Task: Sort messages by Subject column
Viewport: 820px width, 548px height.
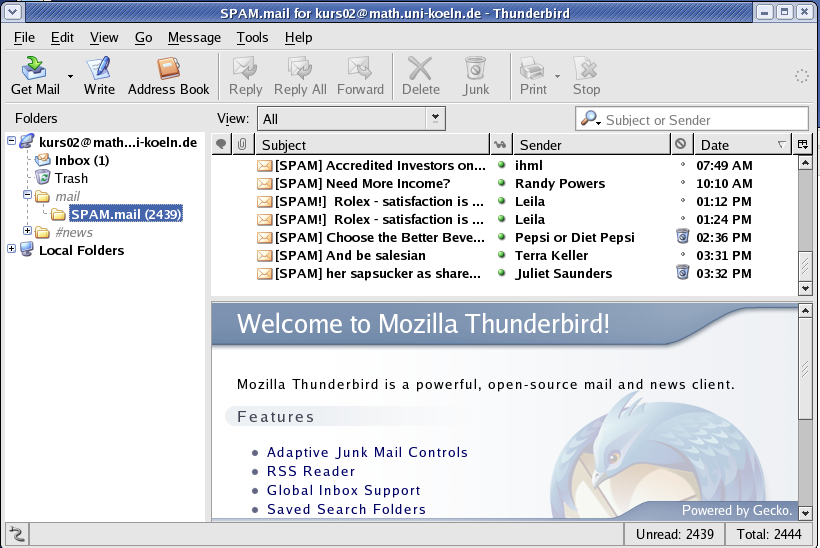Action: tap(372, 145)
